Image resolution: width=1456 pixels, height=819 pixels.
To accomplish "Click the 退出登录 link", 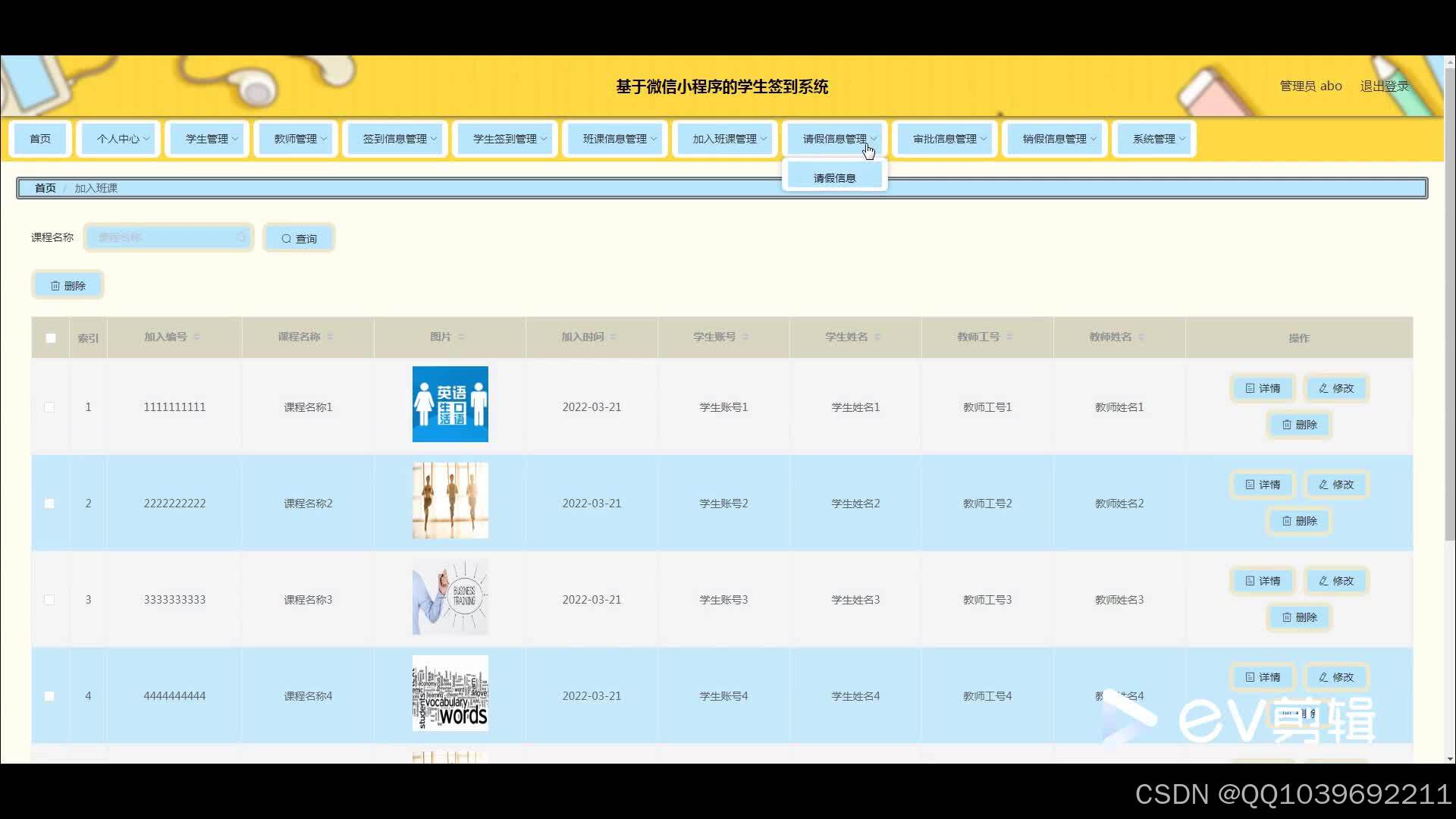I will (x=1384, y=86).
